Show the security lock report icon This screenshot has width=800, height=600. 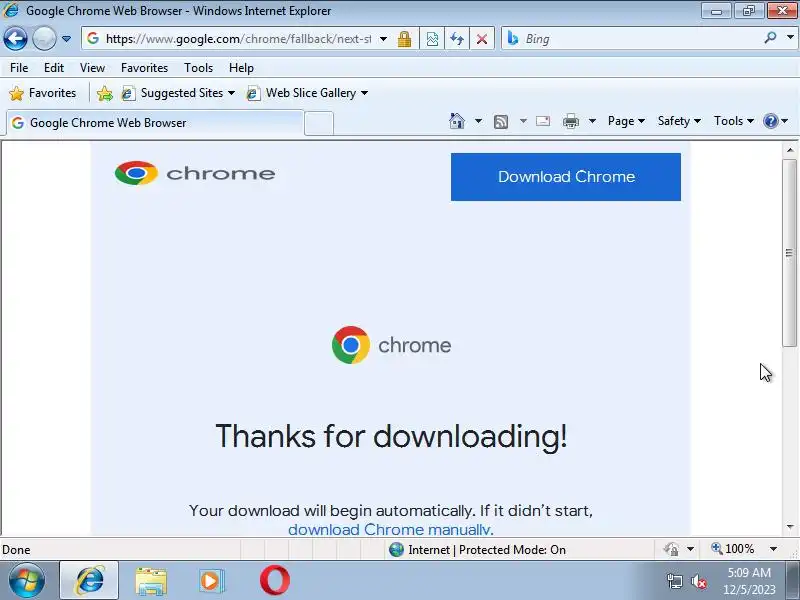(x=405, y=39)
